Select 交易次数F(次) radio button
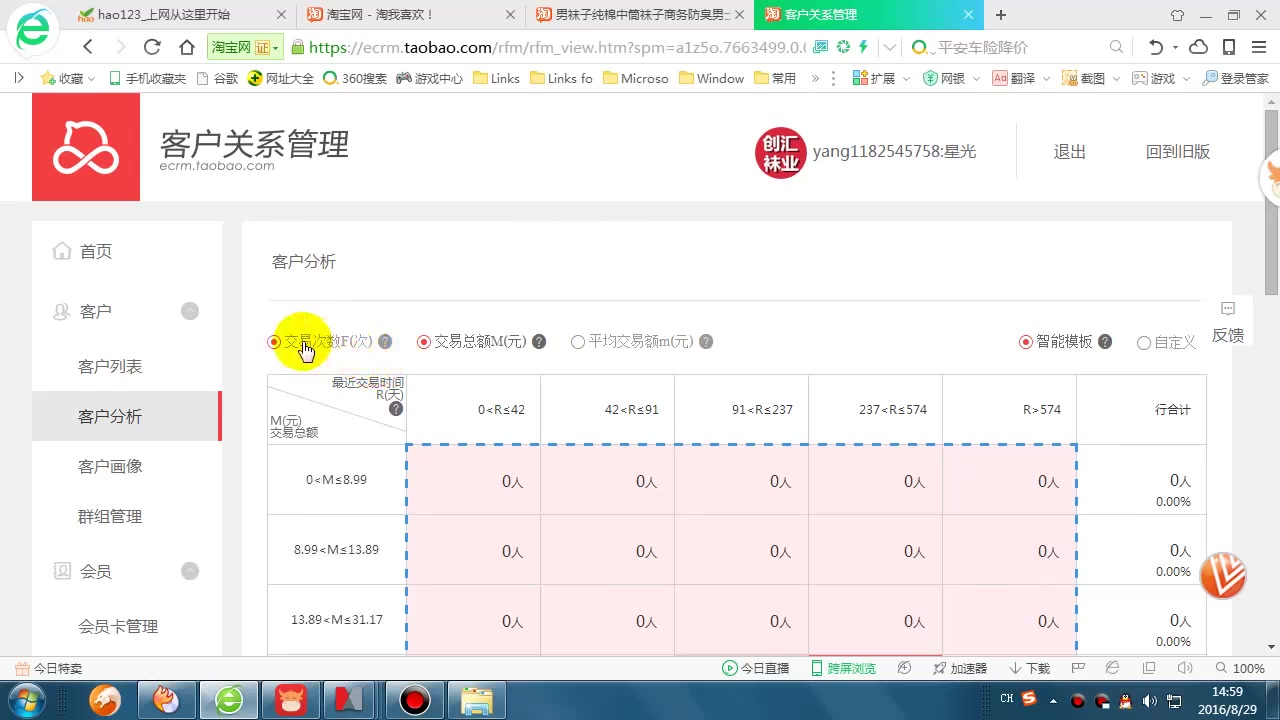Screen dimensions: 1280x720 tap(274, 342)
